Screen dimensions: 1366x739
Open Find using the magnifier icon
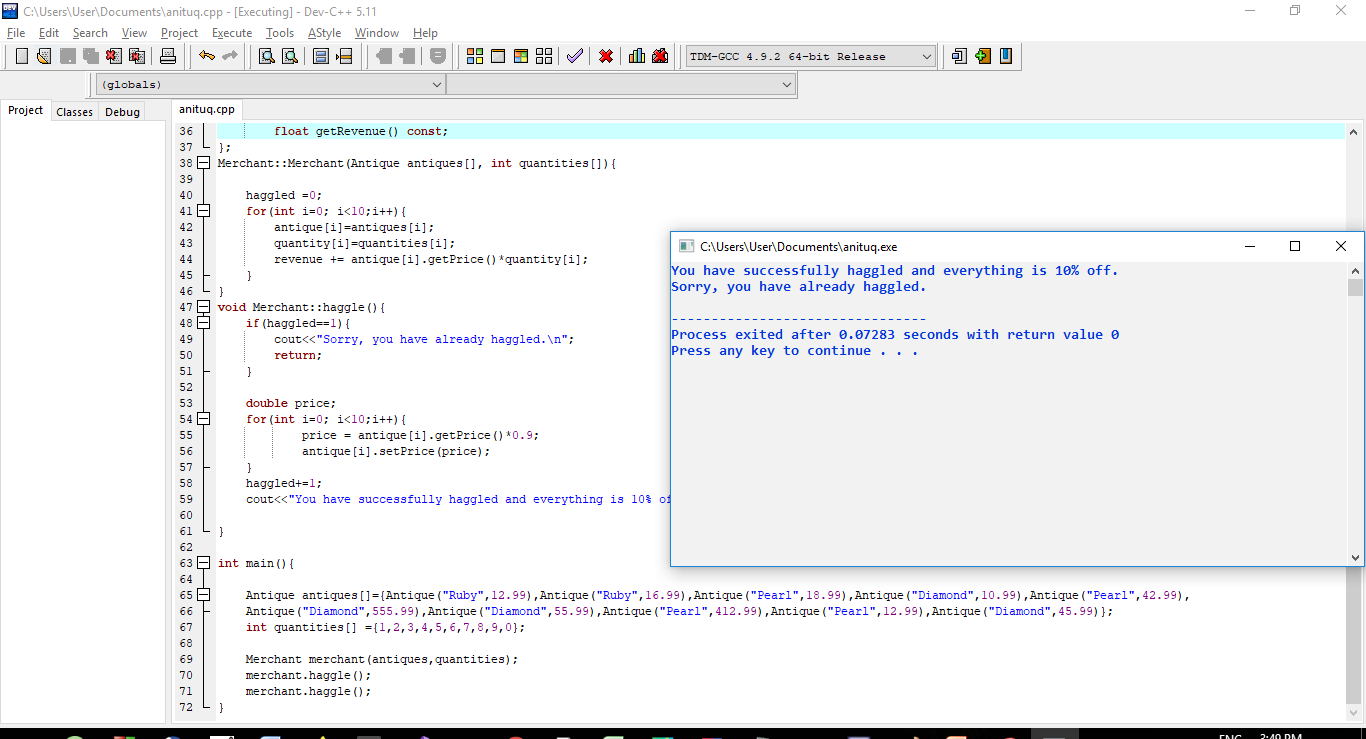266,56
